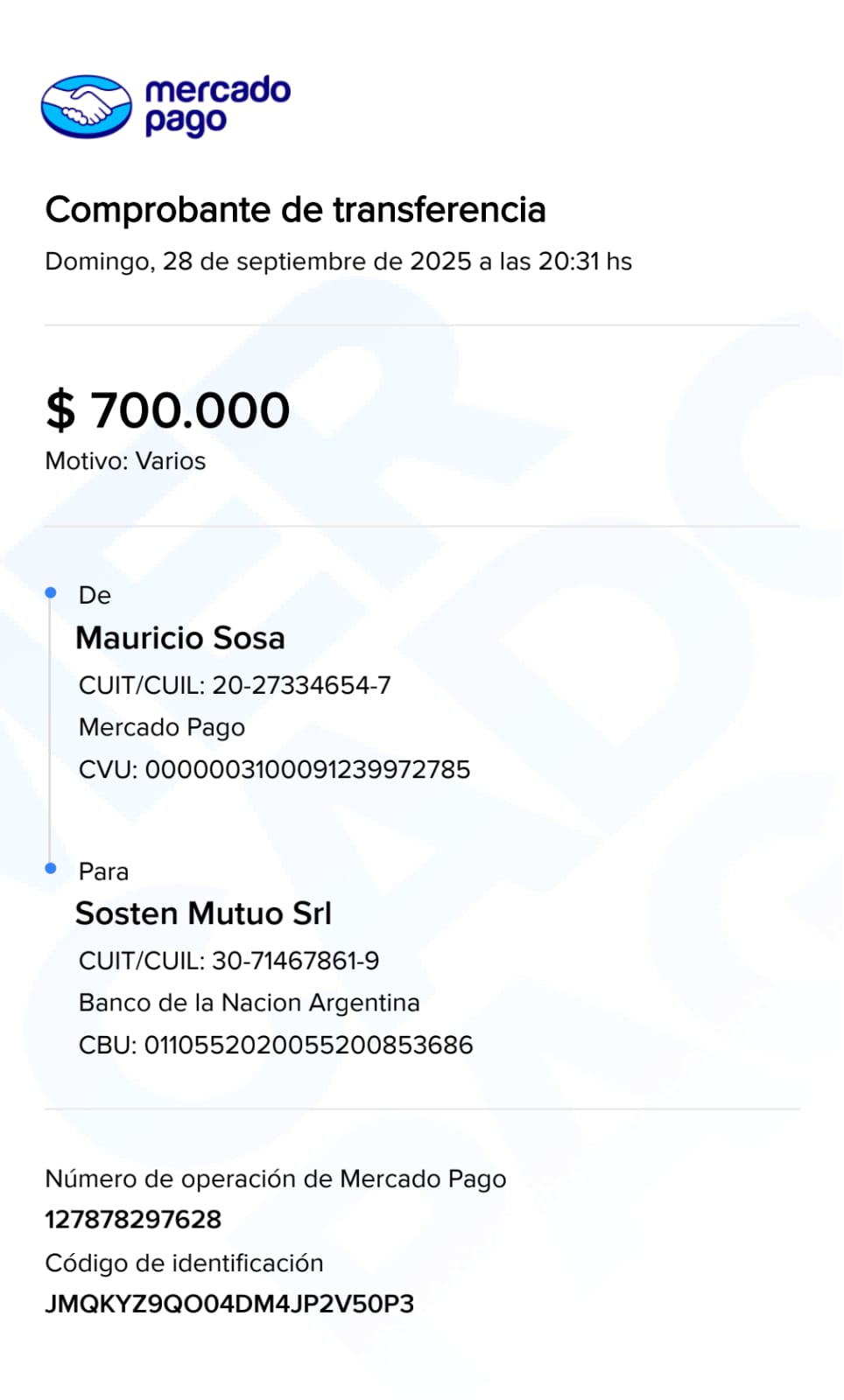This screenshot has height=1400, width=844.
Task: Click recipient name Sosten Mutuo Srl
Action: tap(203, 913)
